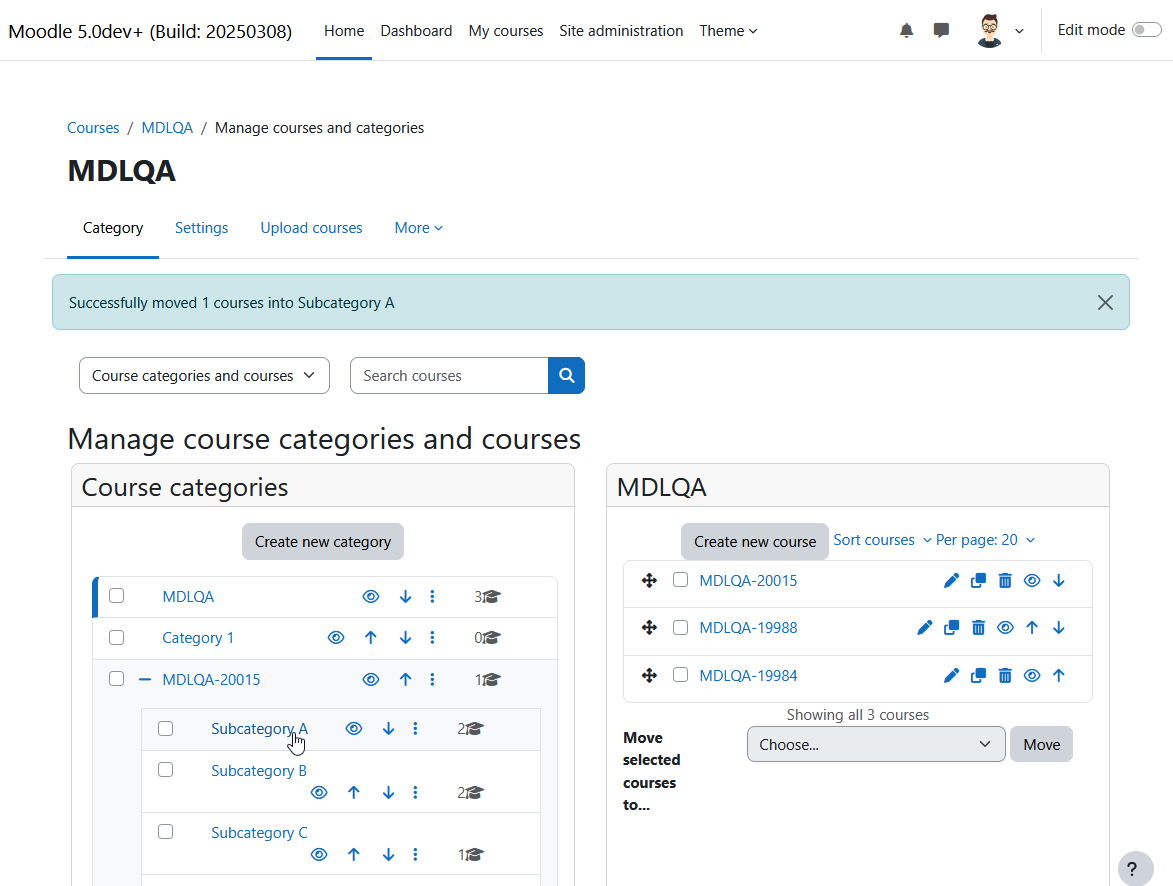This screenshot has width=1173, height=886.
Task: Move course MDLQA-19988 up
Action: pos(1032,628)
